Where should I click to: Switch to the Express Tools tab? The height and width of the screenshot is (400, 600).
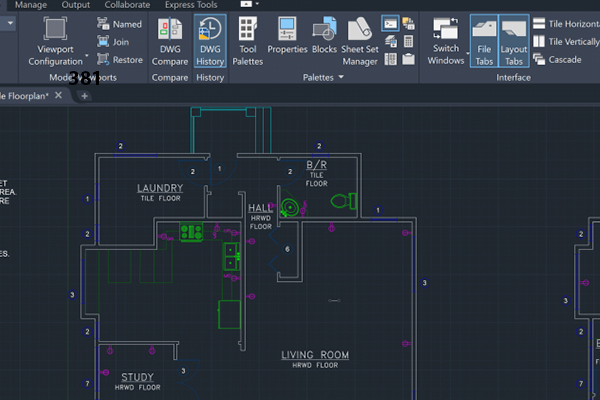191,5
